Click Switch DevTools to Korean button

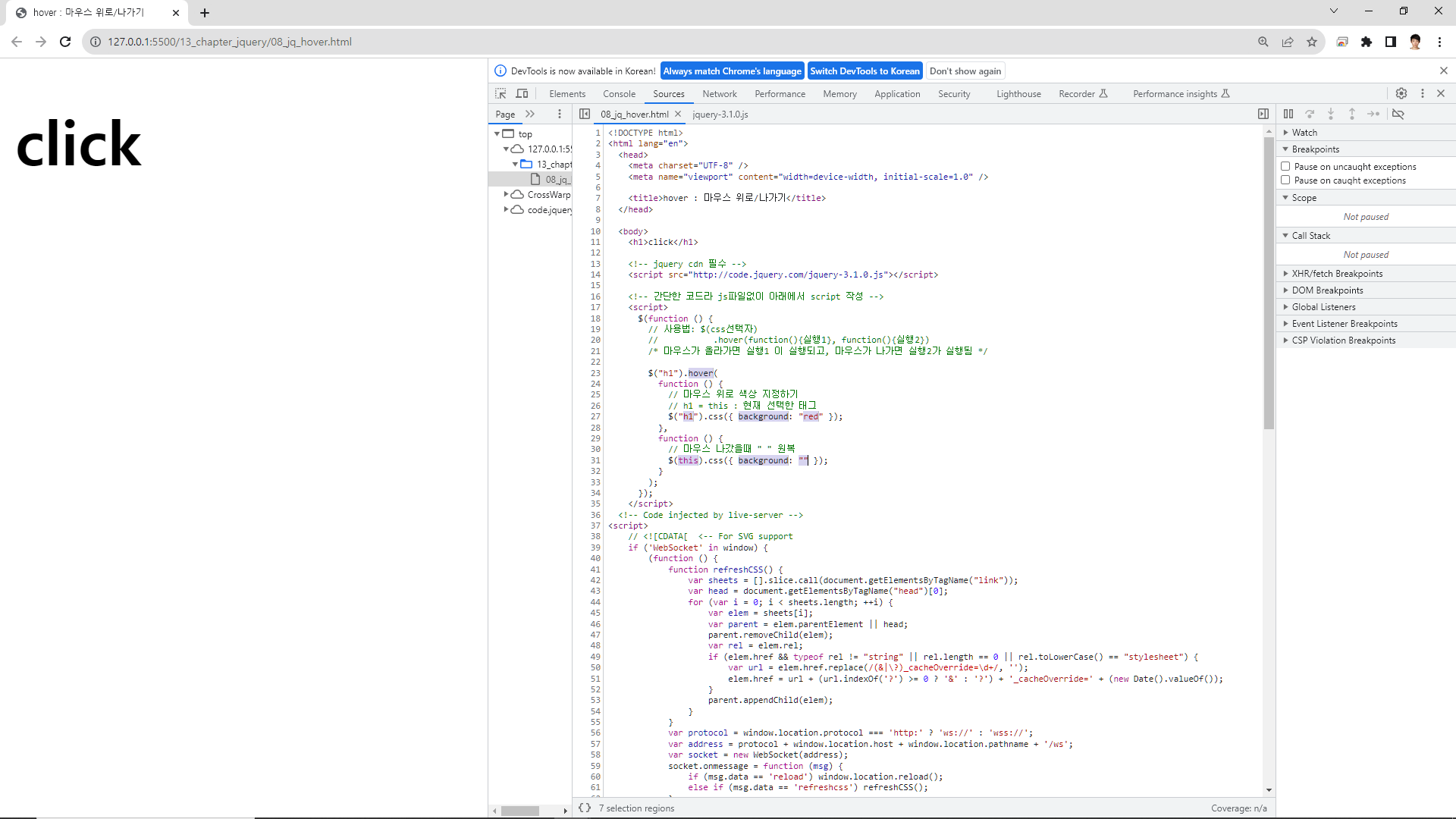[x=864, y=71]
